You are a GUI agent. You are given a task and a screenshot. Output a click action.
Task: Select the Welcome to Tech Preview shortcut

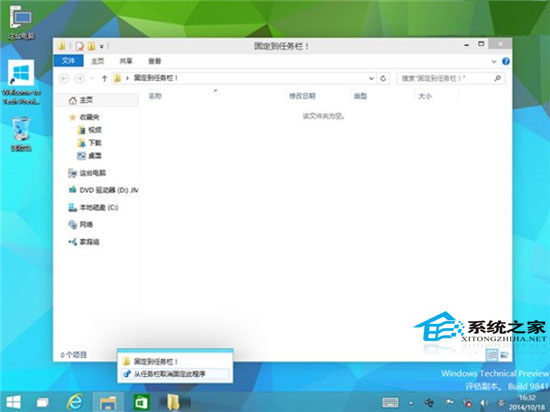tap(21, 82)
